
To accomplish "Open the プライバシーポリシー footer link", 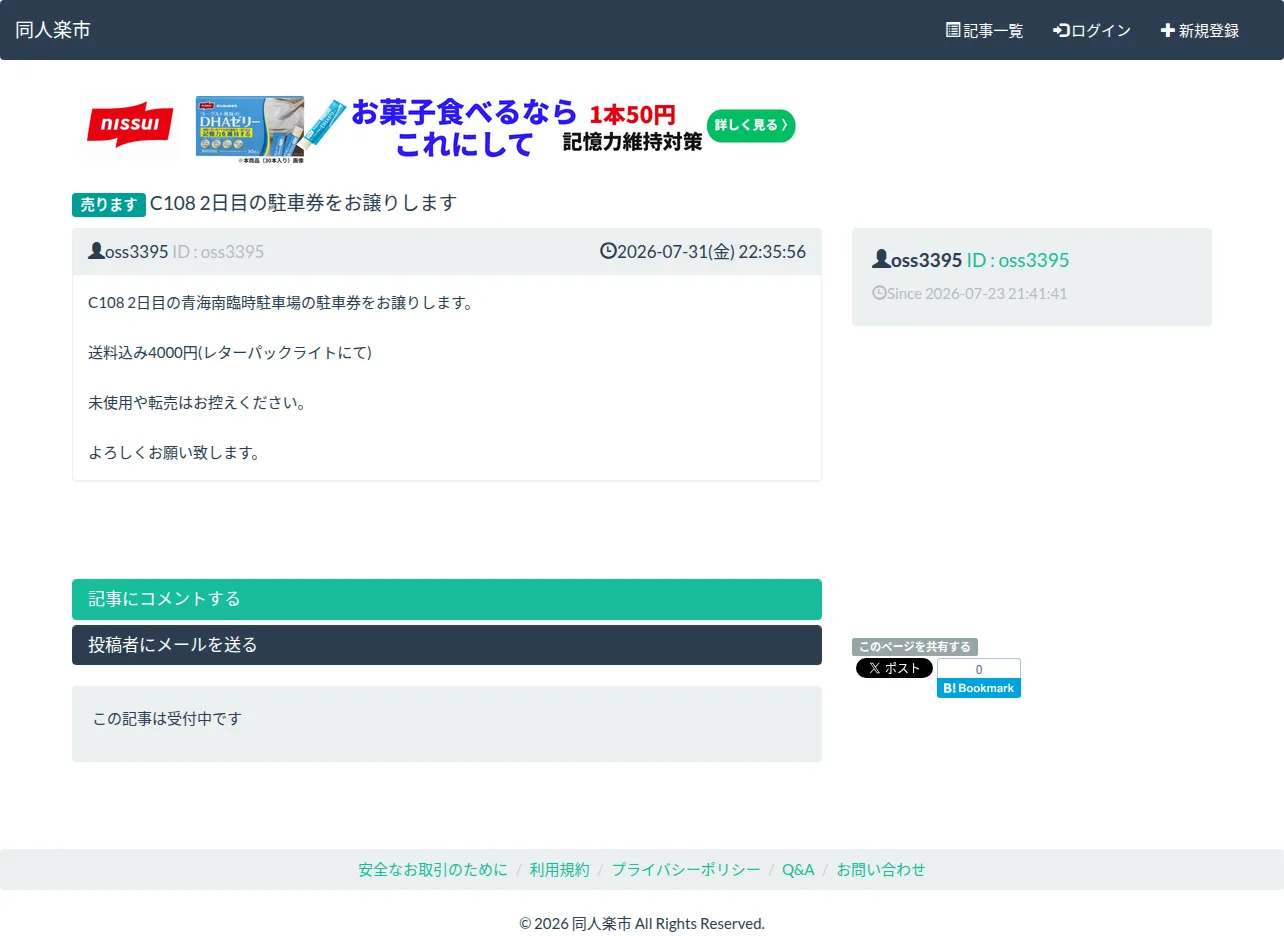I will point(686,869).
